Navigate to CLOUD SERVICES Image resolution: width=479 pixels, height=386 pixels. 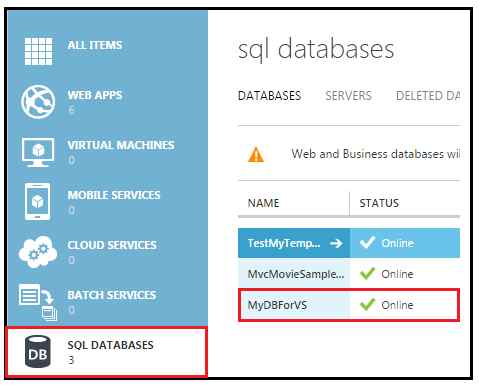point(112,245)
